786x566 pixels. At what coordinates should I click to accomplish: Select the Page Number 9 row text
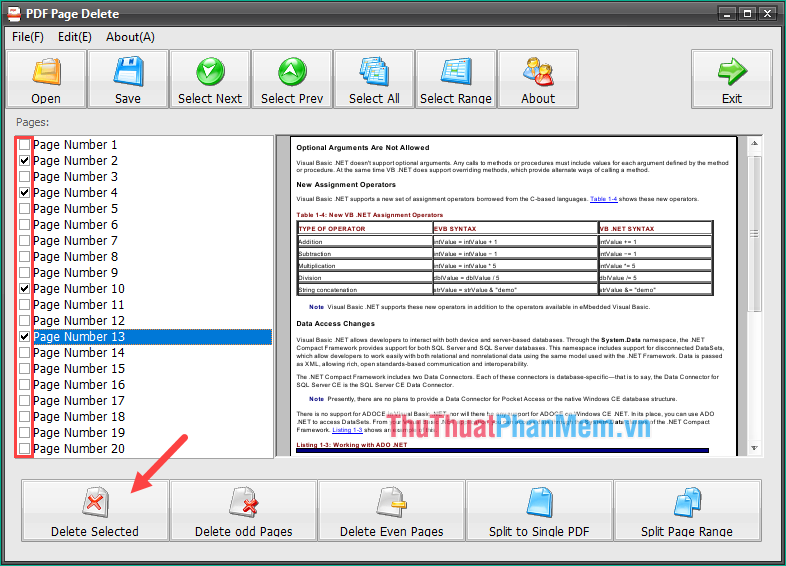pos(75,273)
